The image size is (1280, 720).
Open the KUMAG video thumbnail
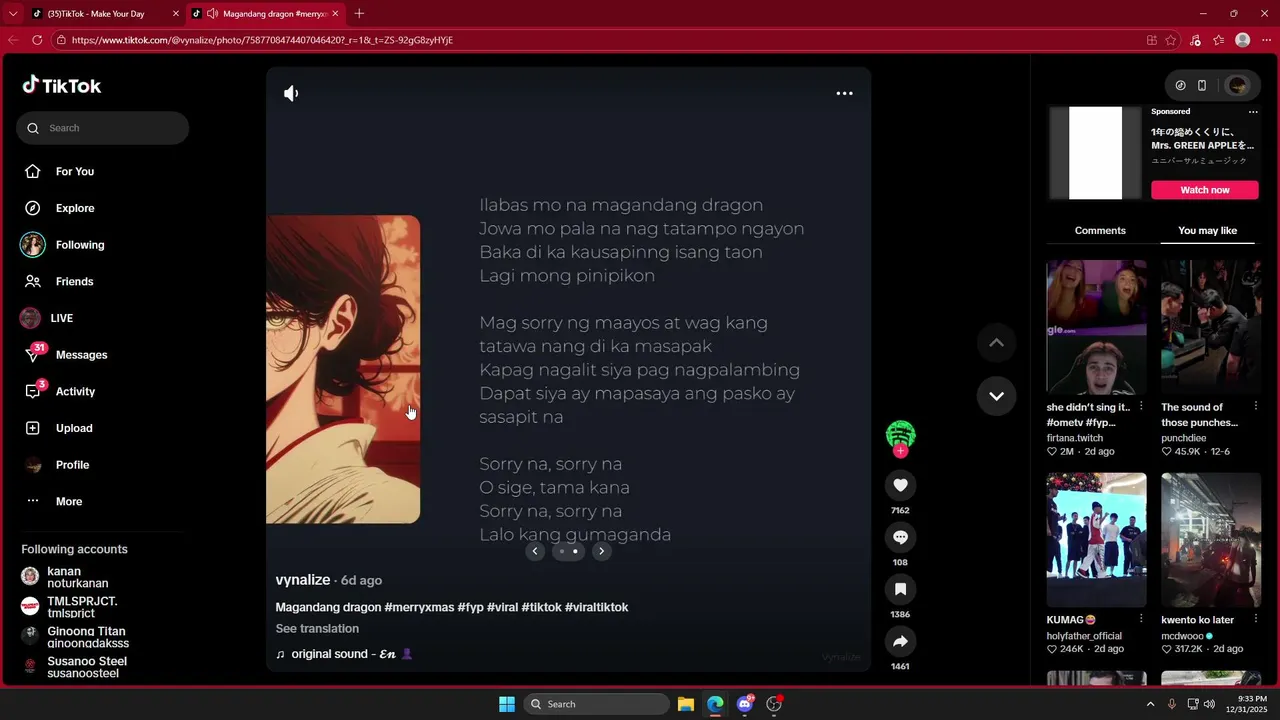[1096, 540]
